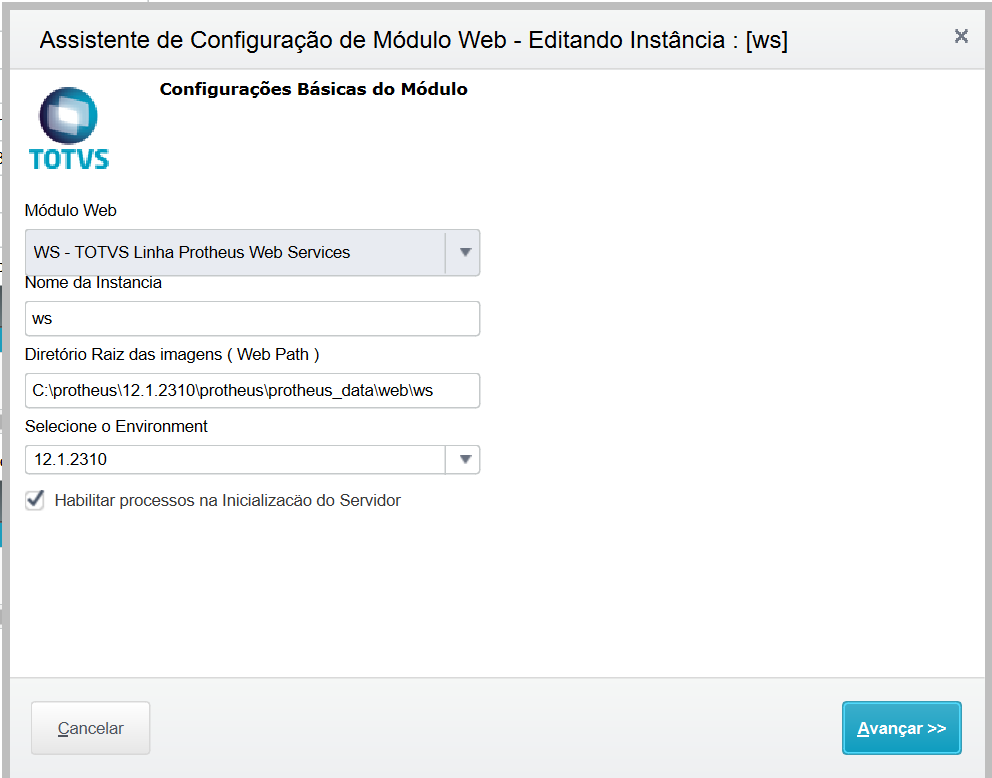Click the 'Habilitar processos na Inicialização do Servidor' label

[x=227, y=500]
